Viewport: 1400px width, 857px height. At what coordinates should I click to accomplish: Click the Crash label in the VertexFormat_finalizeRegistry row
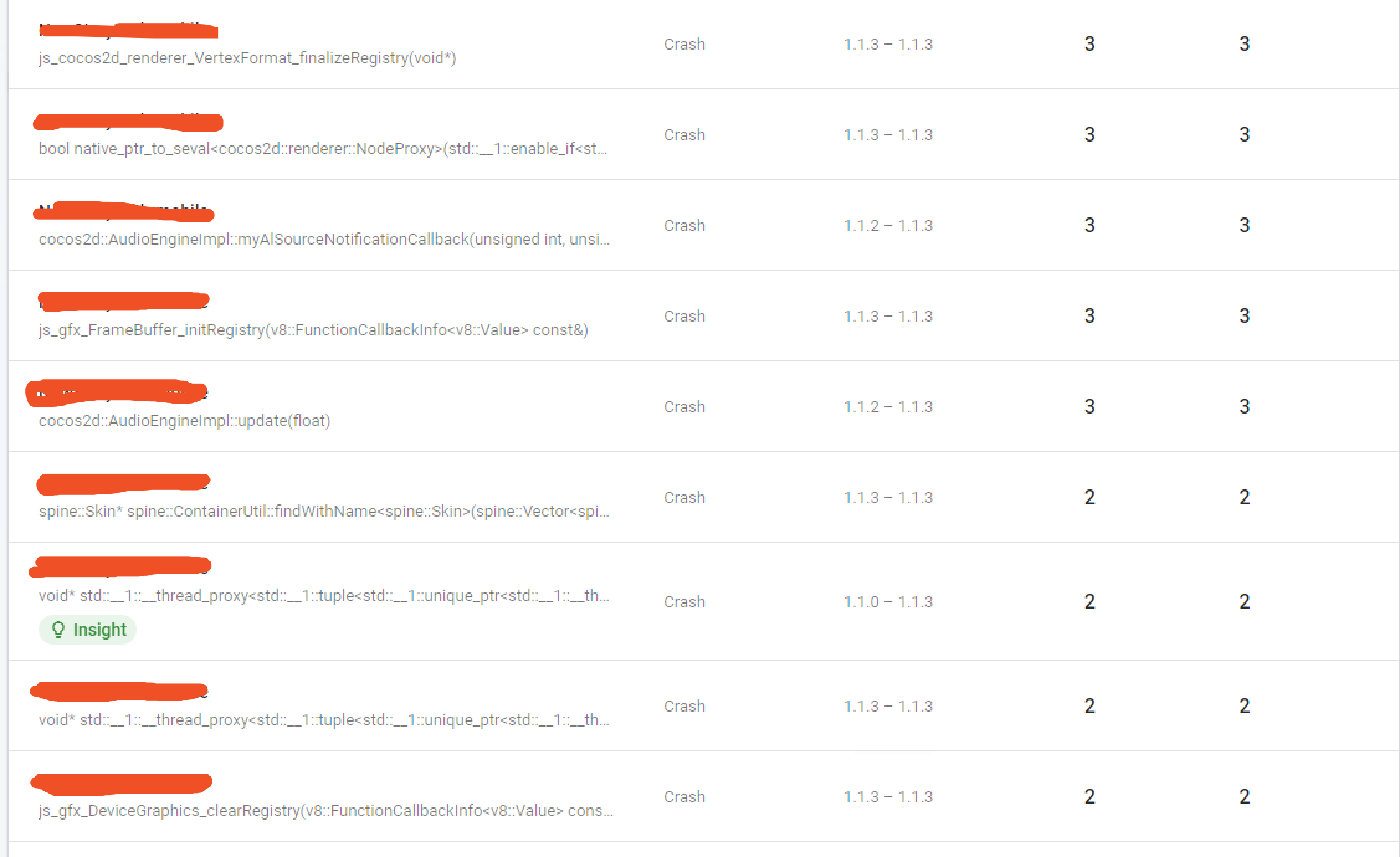[684, 44]
